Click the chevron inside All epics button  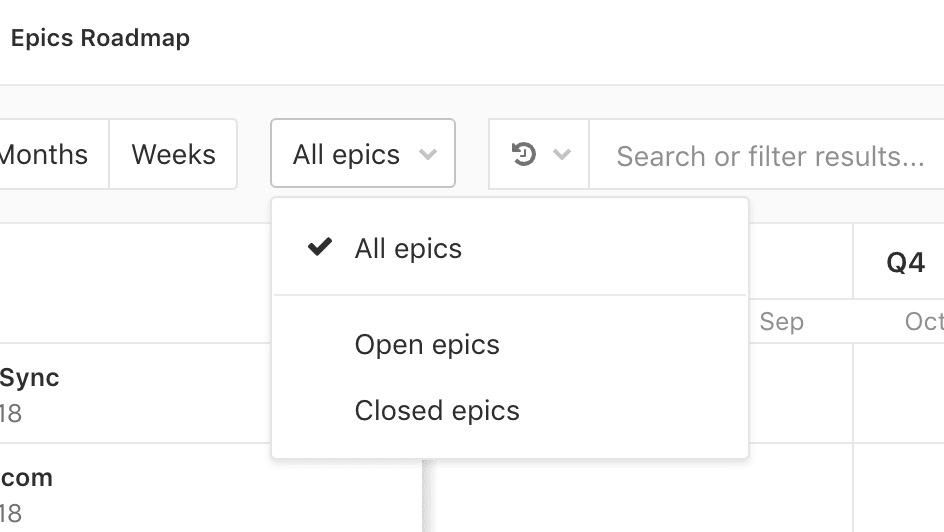tap(428, 155)
